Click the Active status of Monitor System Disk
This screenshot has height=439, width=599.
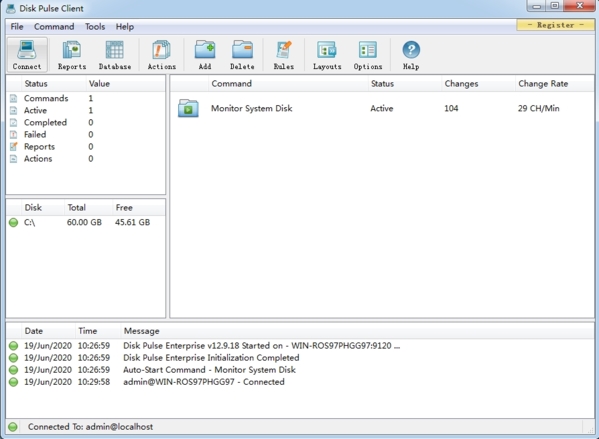[x=382, y=109]
